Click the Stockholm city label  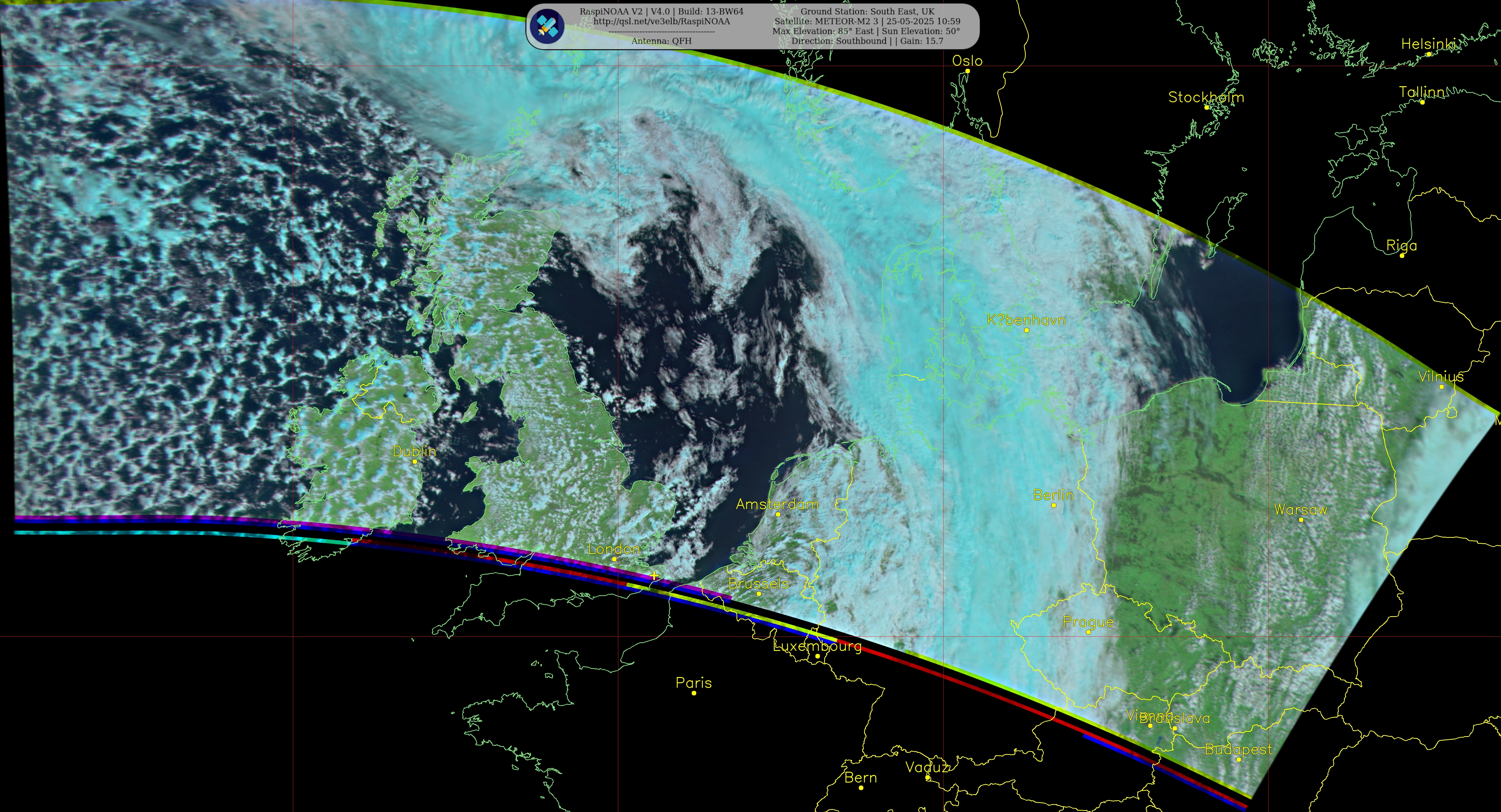[1206, 97]
